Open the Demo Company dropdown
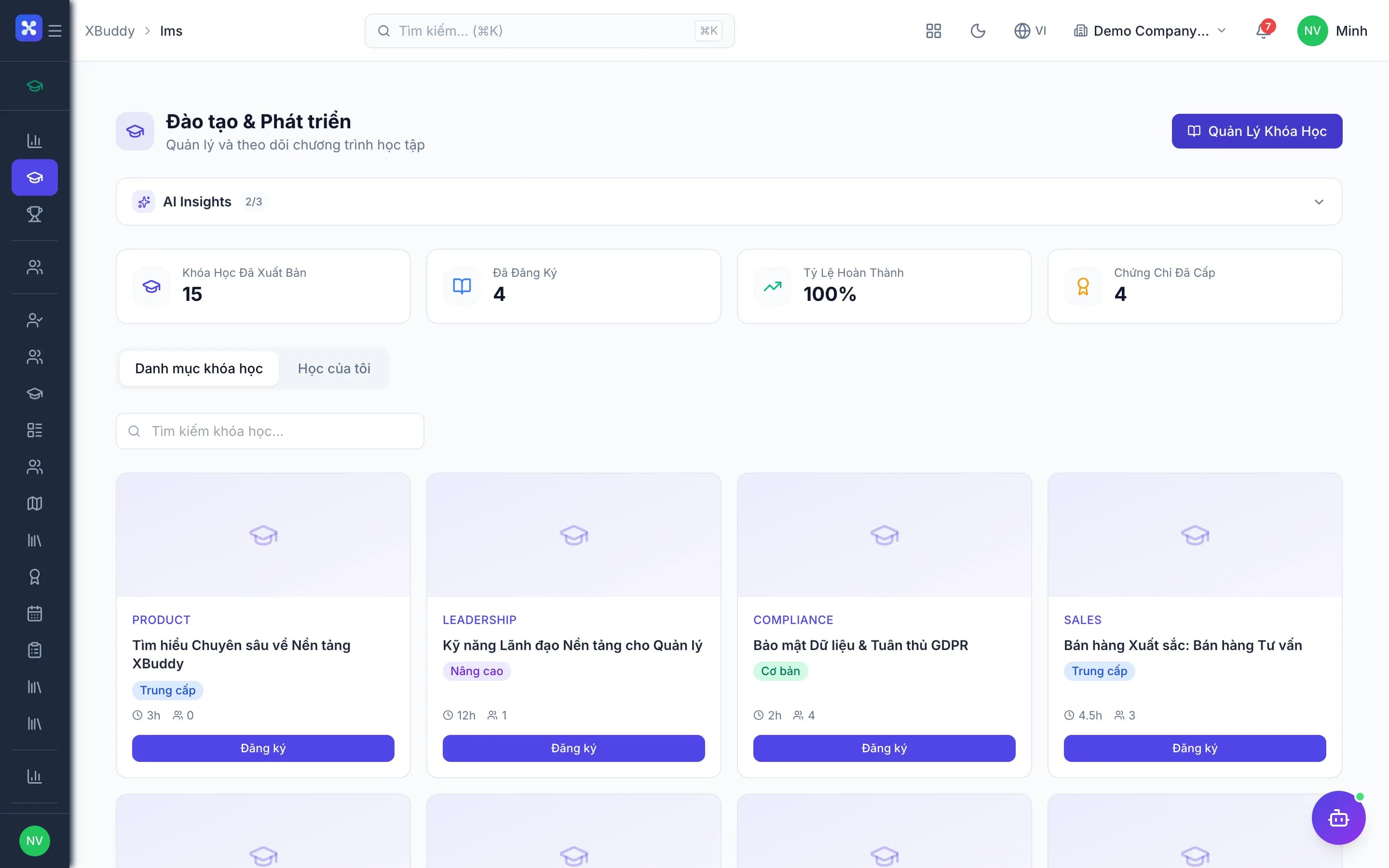Screen dimensions: 1389x868 coord(1150,31)
